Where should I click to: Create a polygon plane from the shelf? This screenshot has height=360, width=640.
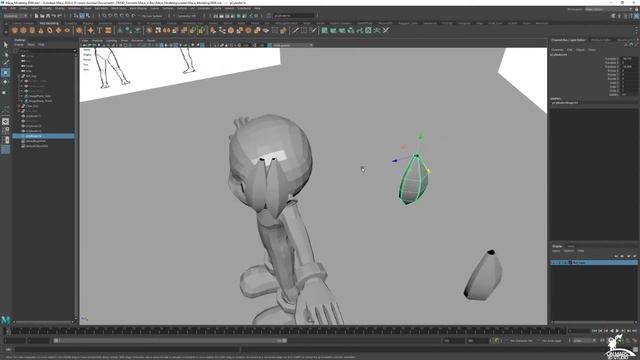(58, 30)
